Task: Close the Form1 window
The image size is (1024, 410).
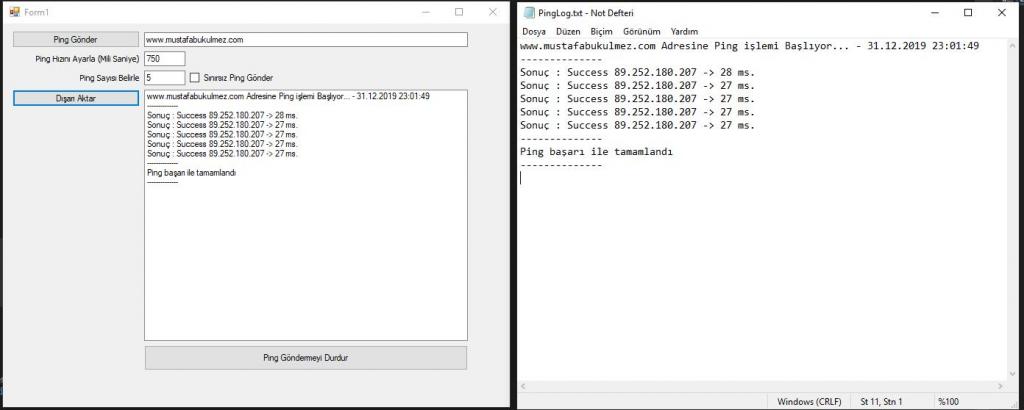Action: click(x=493, y=12)
